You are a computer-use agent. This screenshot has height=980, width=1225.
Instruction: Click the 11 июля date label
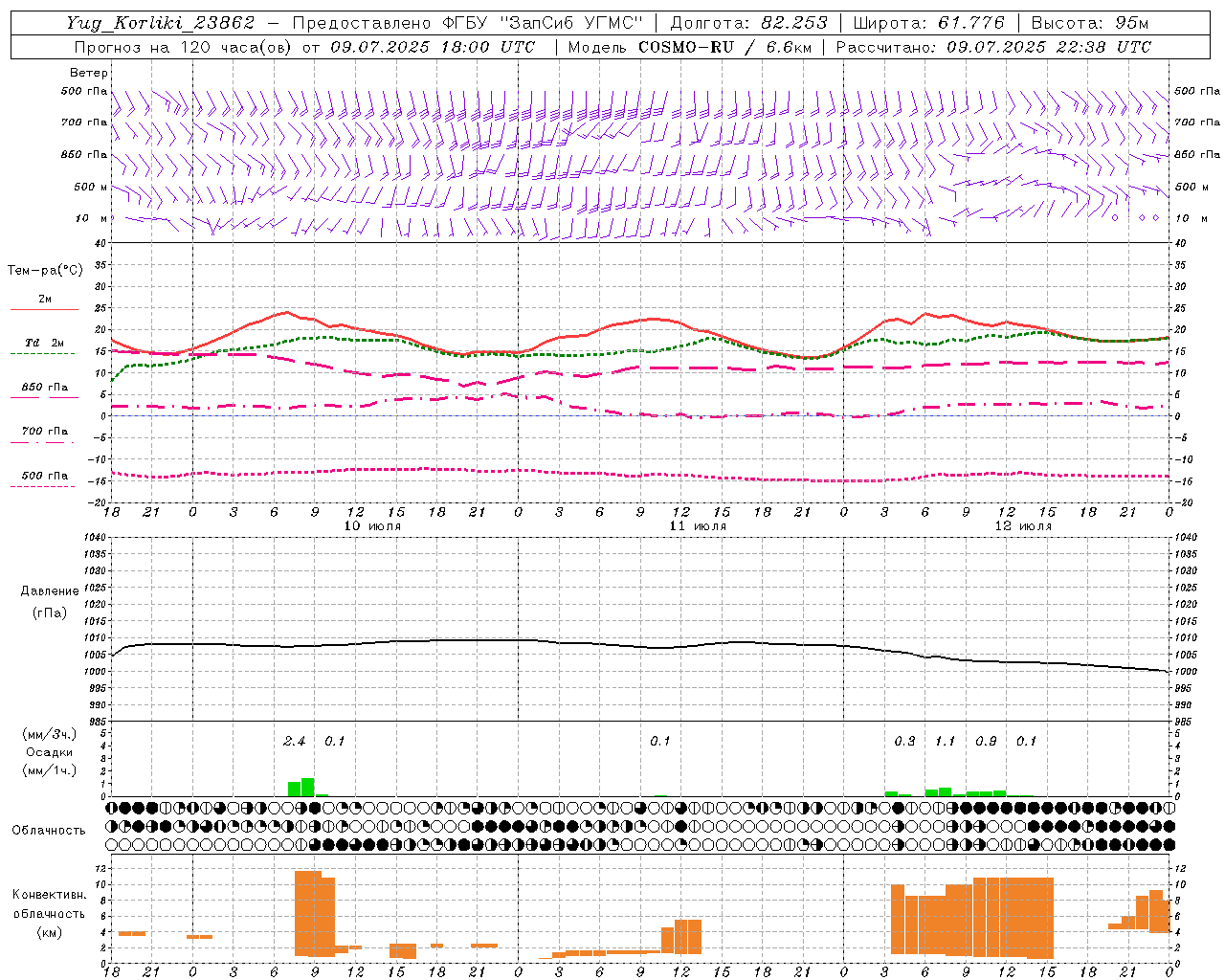[x=698, y=526]
